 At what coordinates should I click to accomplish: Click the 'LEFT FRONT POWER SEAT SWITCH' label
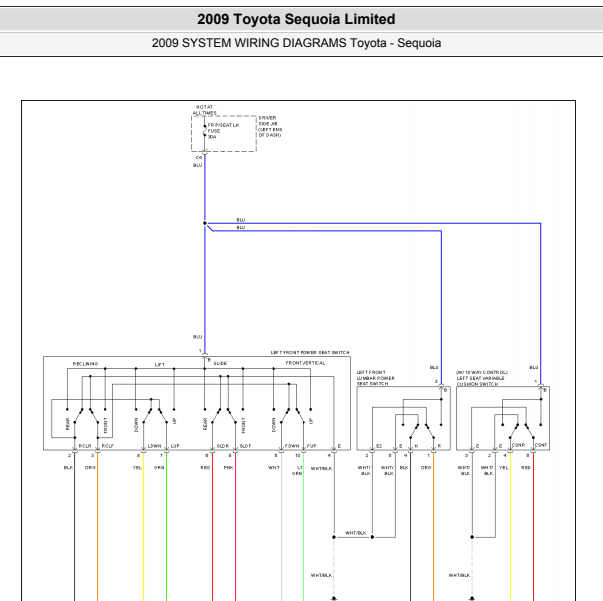310,353
